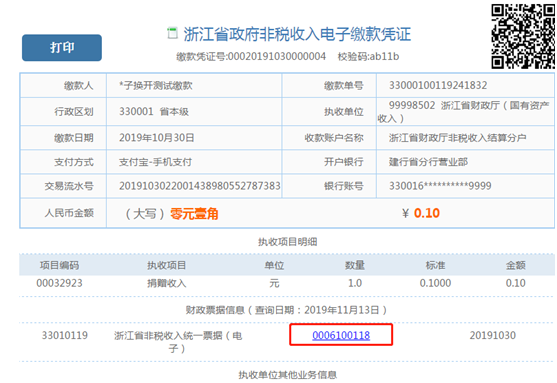557x383 pixels.
Task: Select the 捐赠收入 item row
Action: coord(287,283)
